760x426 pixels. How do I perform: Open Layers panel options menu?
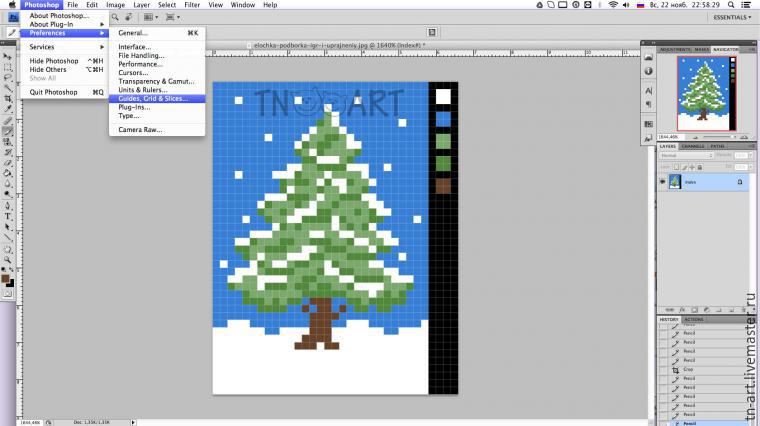(753, 145)
